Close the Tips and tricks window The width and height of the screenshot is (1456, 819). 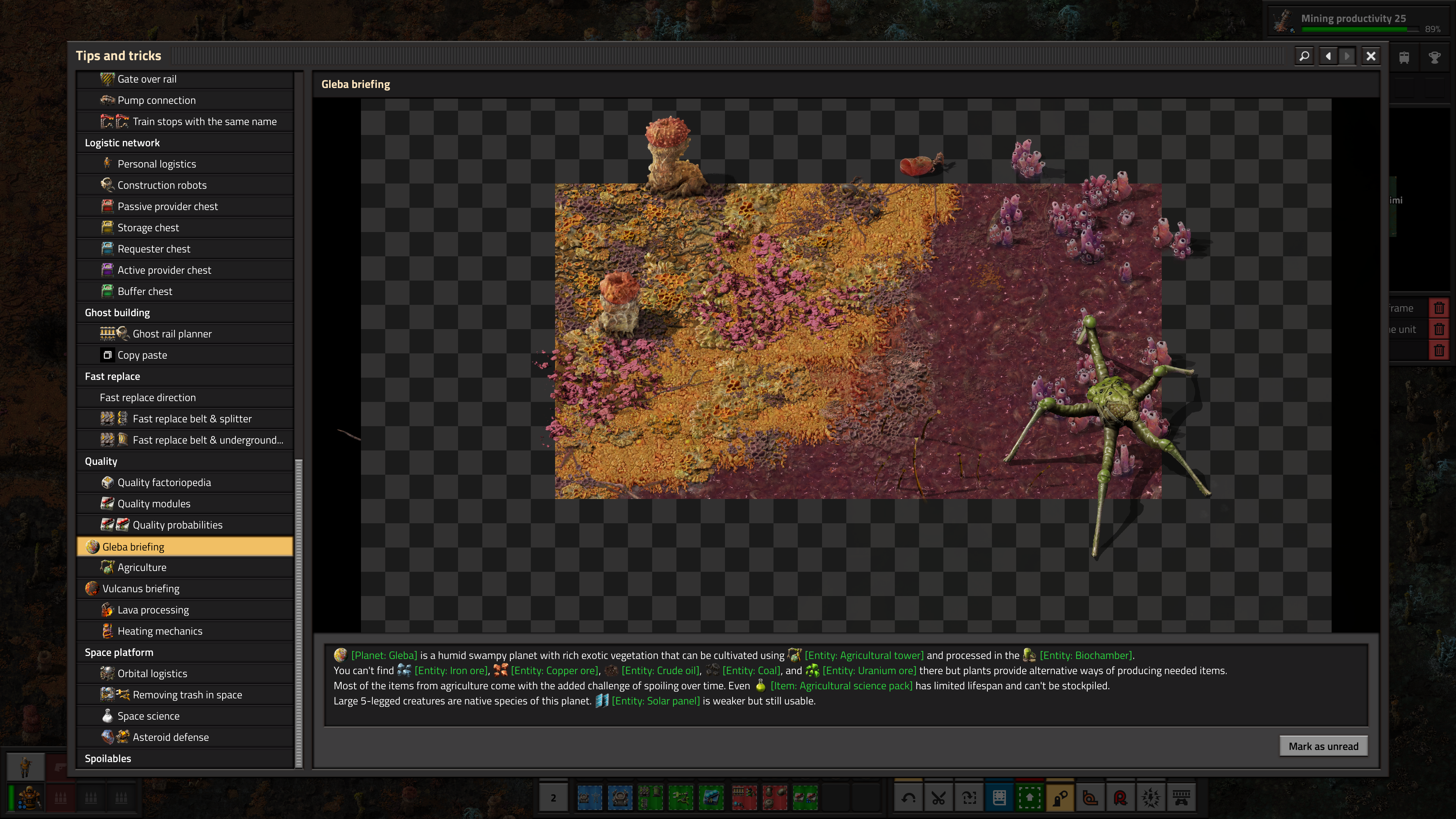[1371, 56]
